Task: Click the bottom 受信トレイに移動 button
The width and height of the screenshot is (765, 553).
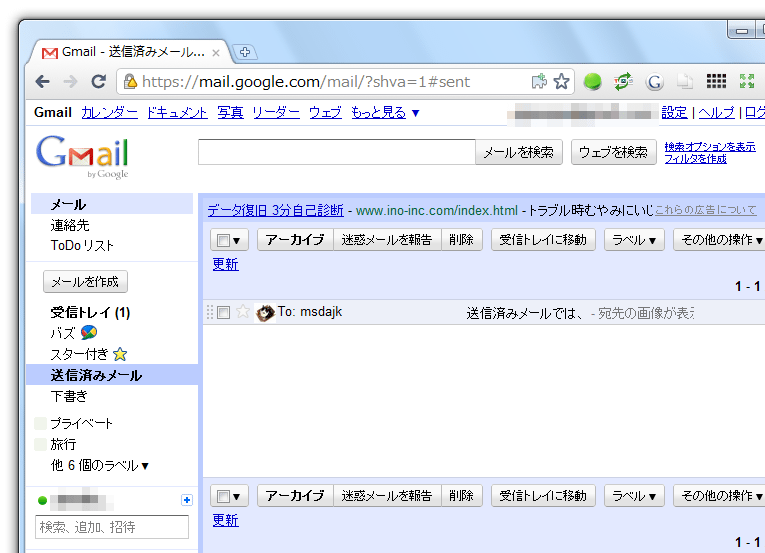Action: point(543,496)
